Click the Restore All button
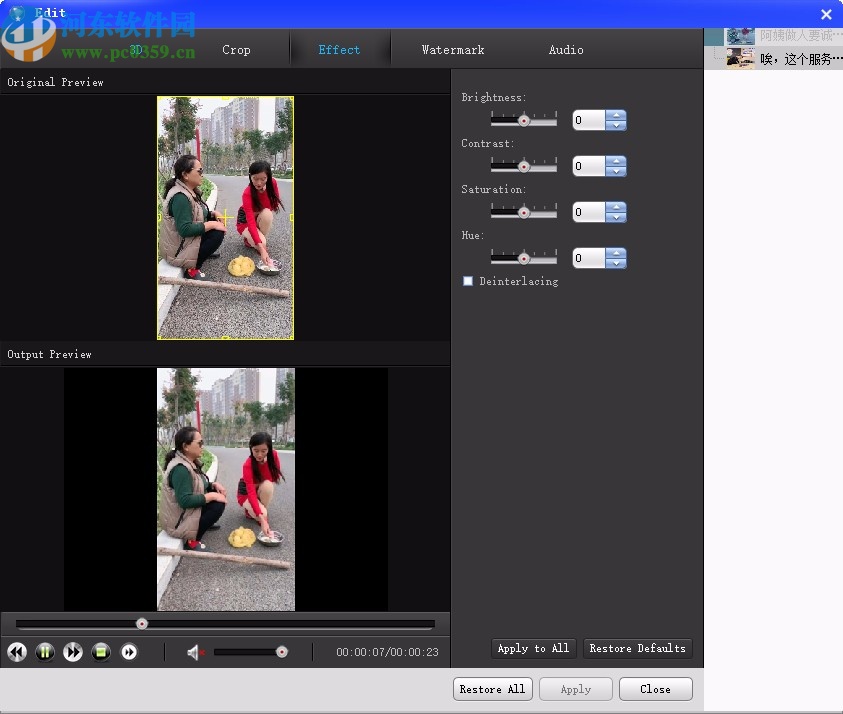 492,689
